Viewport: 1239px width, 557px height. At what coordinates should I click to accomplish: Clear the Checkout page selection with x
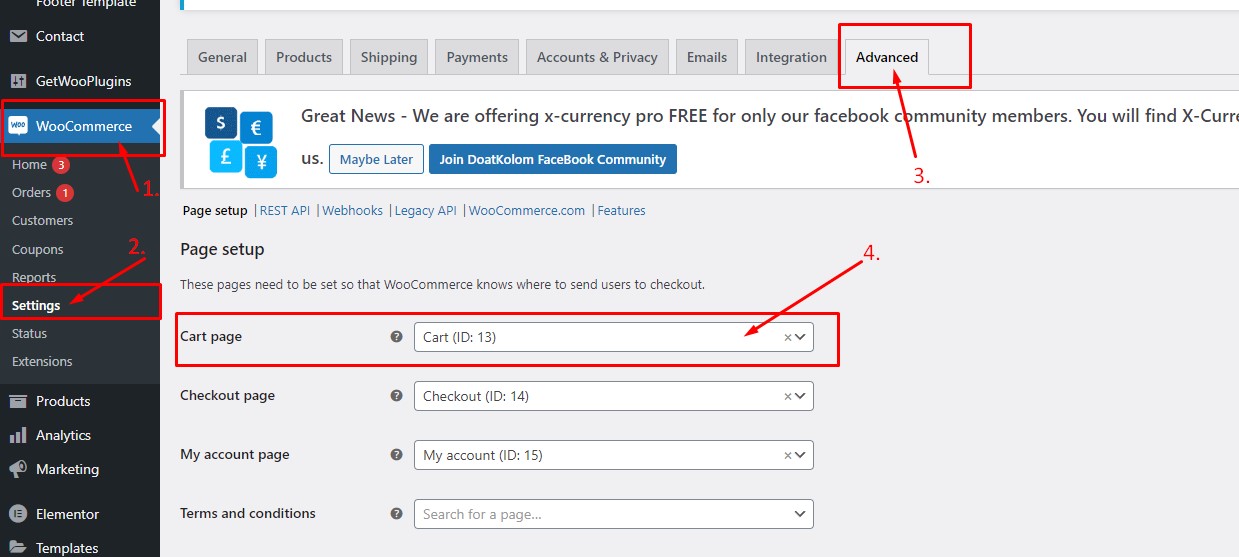click(x=787, y=397)
